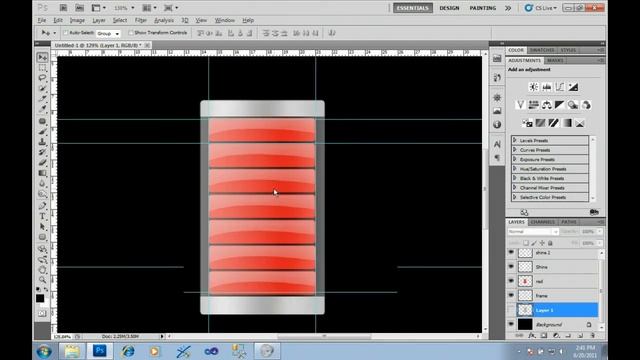This screenshot has height=360, width=640.
Task: Hide the Shine layer
Action: point(511,267)
